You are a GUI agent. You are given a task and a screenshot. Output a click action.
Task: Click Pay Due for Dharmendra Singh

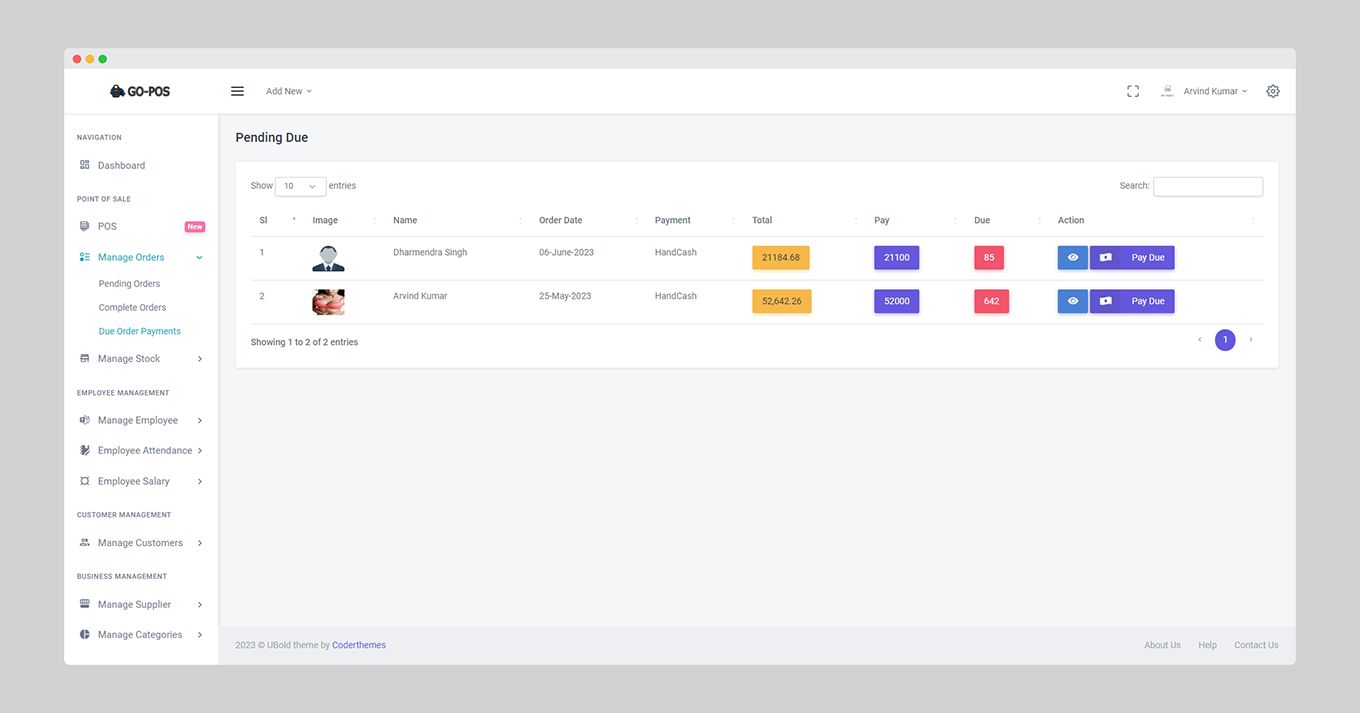tap(1132, 258)
